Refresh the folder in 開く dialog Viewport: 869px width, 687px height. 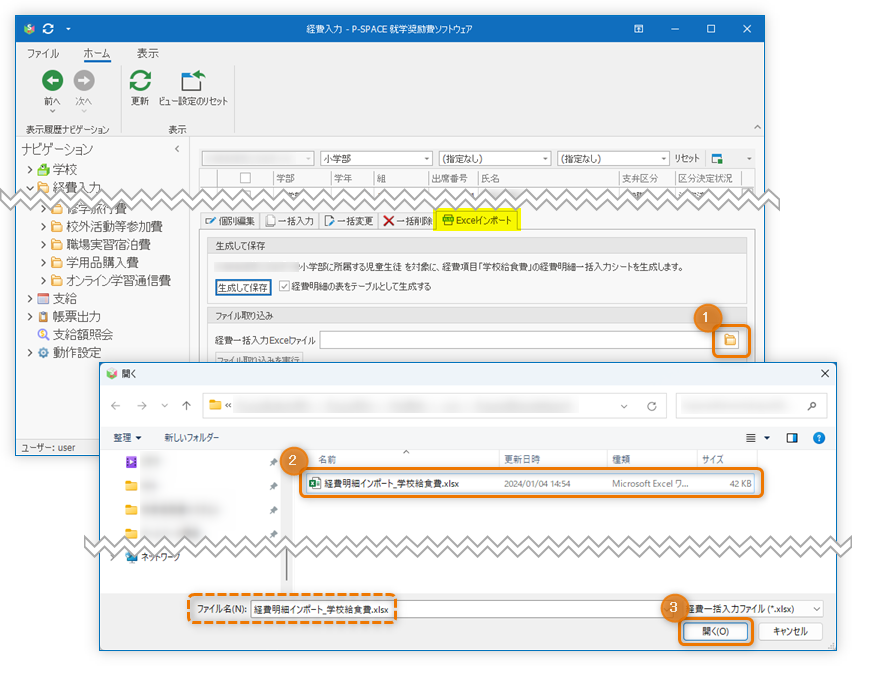point(652,406)
